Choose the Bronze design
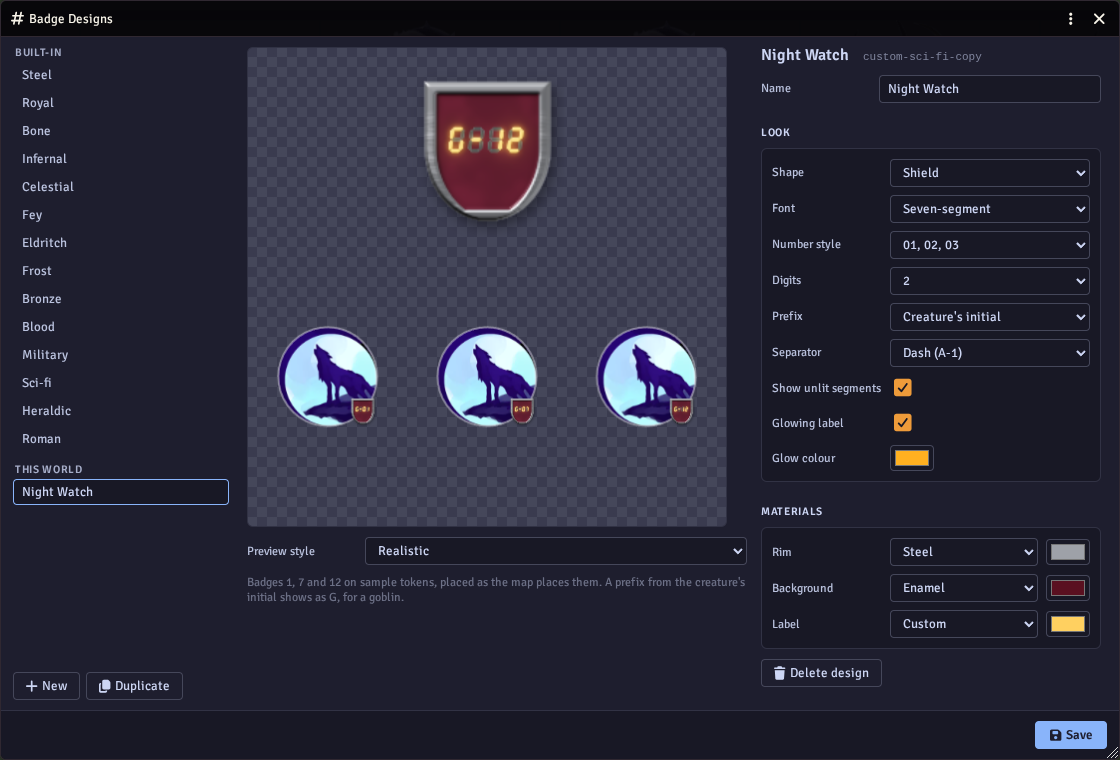1120x760 pixels. (121, 299)
